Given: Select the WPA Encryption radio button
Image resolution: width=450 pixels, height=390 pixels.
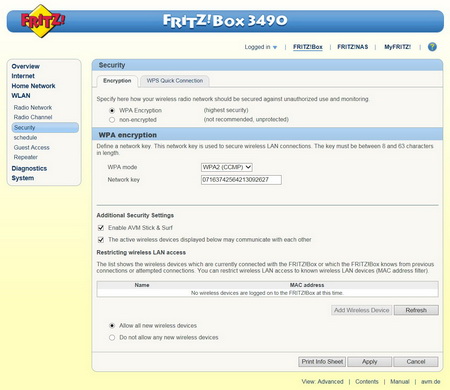Looking at the screenshot, I should (x=112, y=110).
